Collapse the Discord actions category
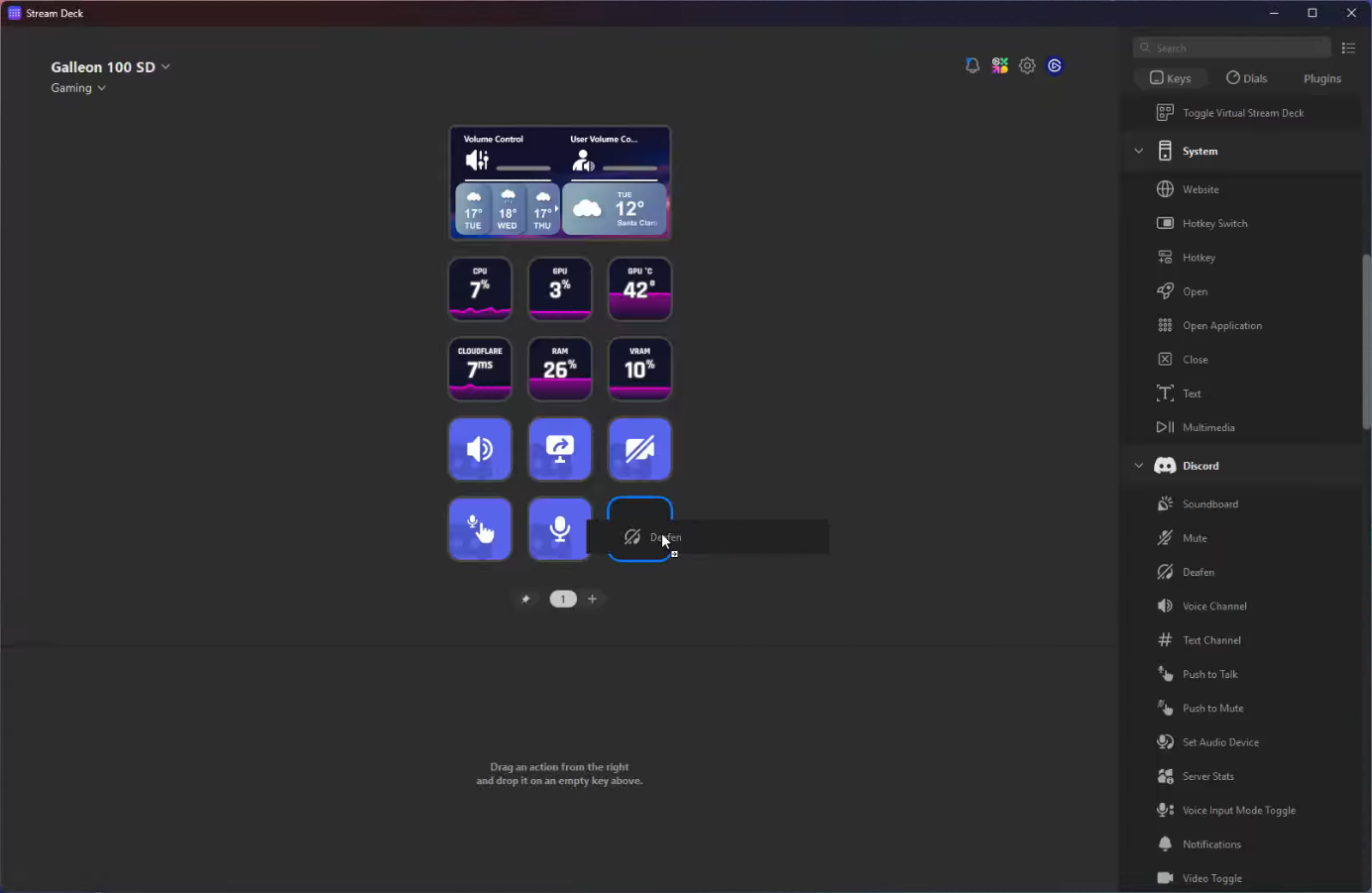 [1139, 466]
